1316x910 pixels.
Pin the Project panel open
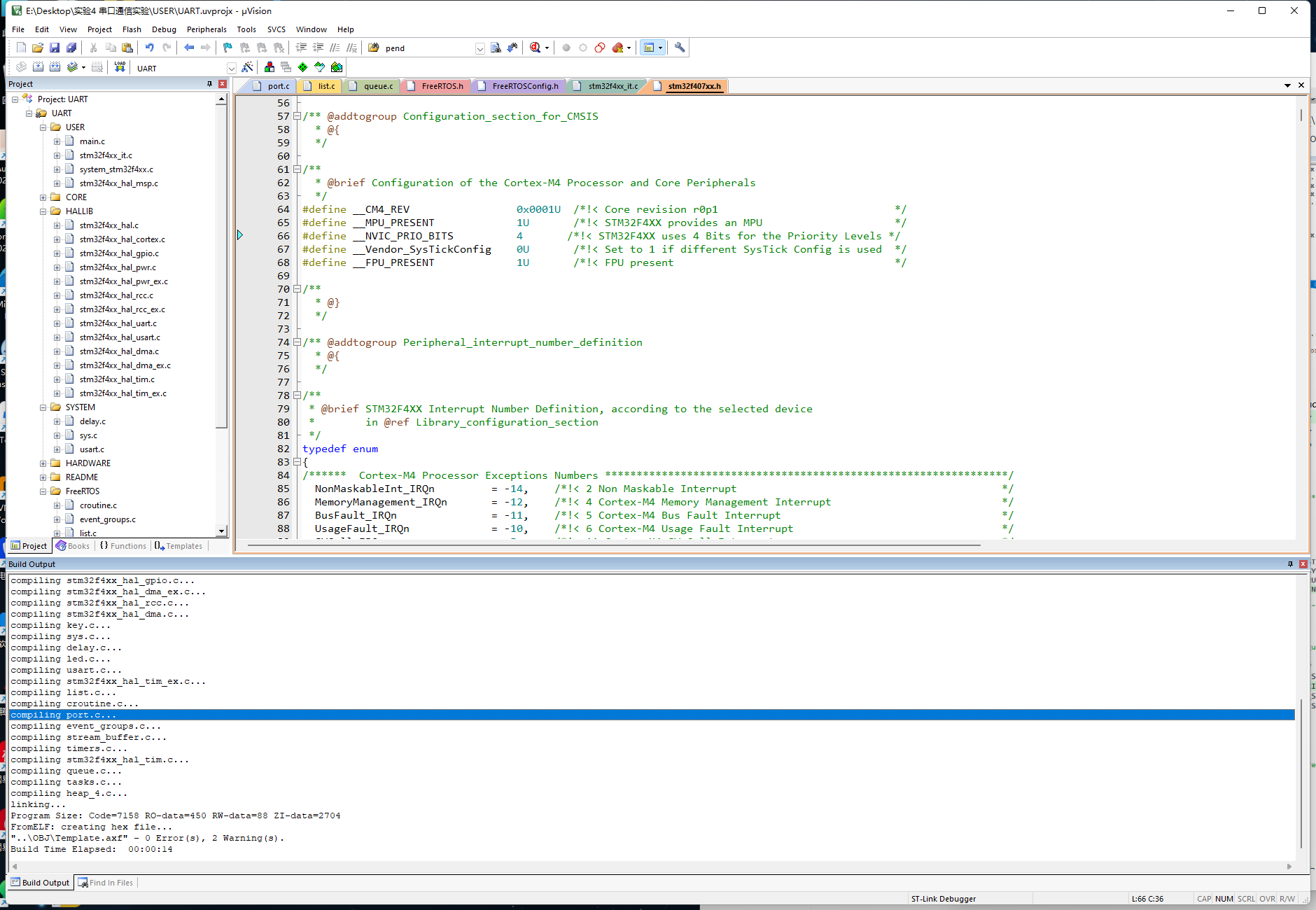coord(209,83)
